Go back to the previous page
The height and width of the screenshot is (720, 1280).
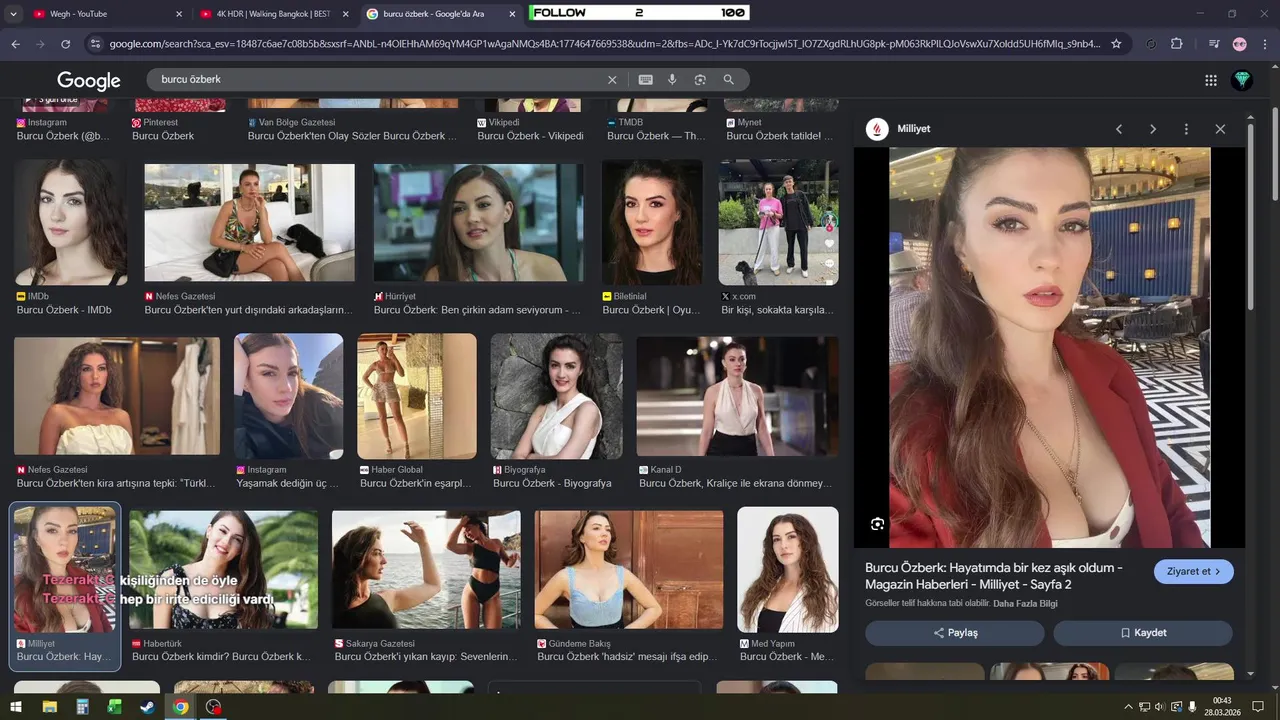point(15,44)
